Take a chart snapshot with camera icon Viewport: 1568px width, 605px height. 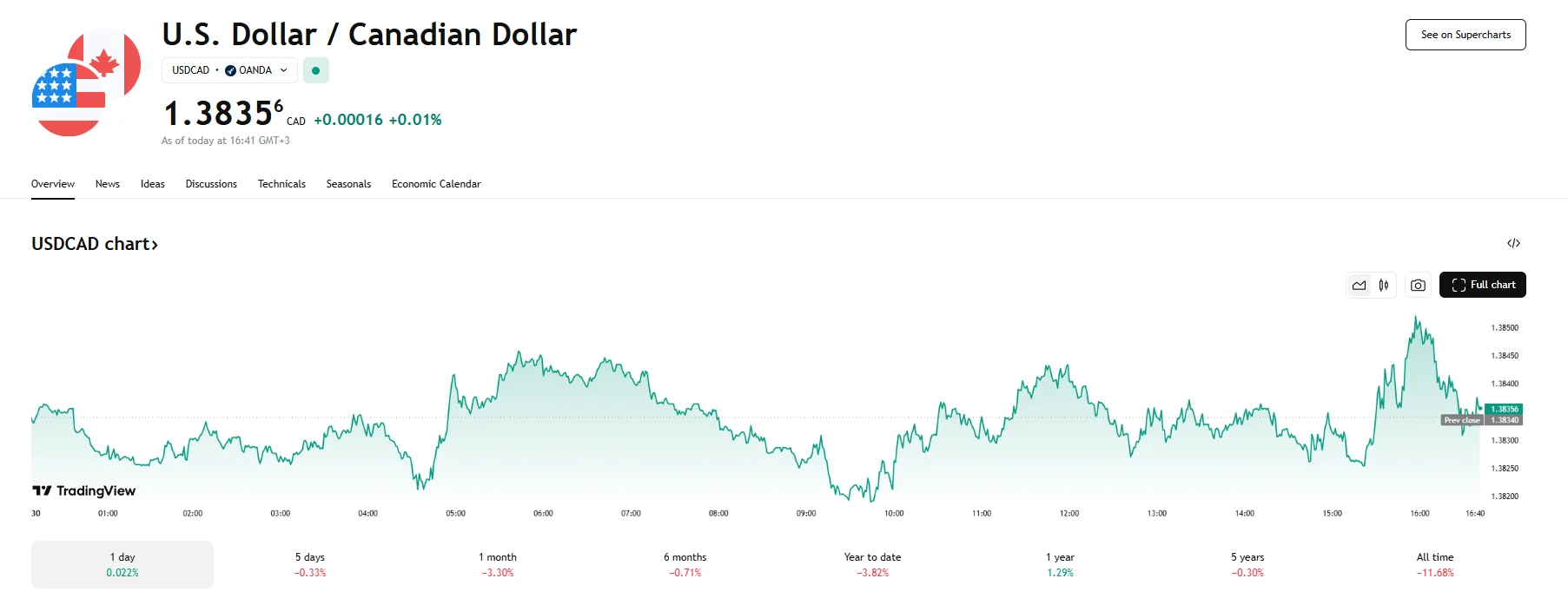click(x=1418, y=285)
